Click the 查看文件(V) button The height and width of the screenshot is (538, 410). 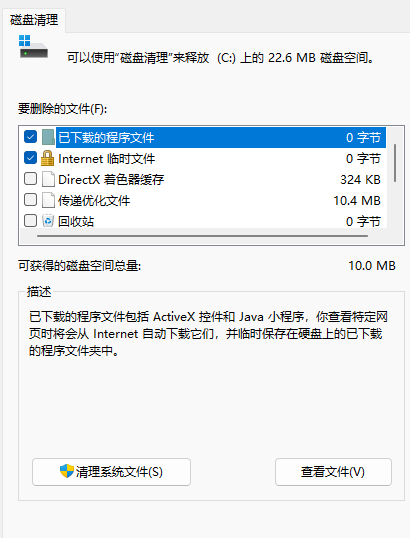pyautogui.click(x=333, y=472)
